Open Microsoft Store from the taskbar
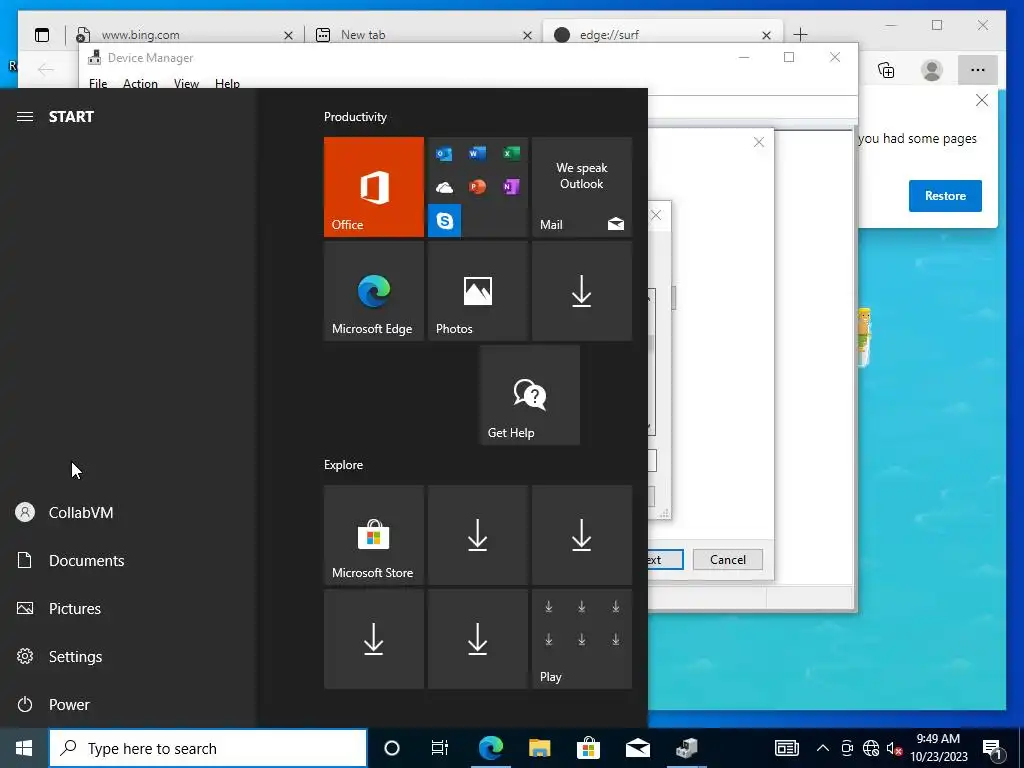 (x=588, y=748)
